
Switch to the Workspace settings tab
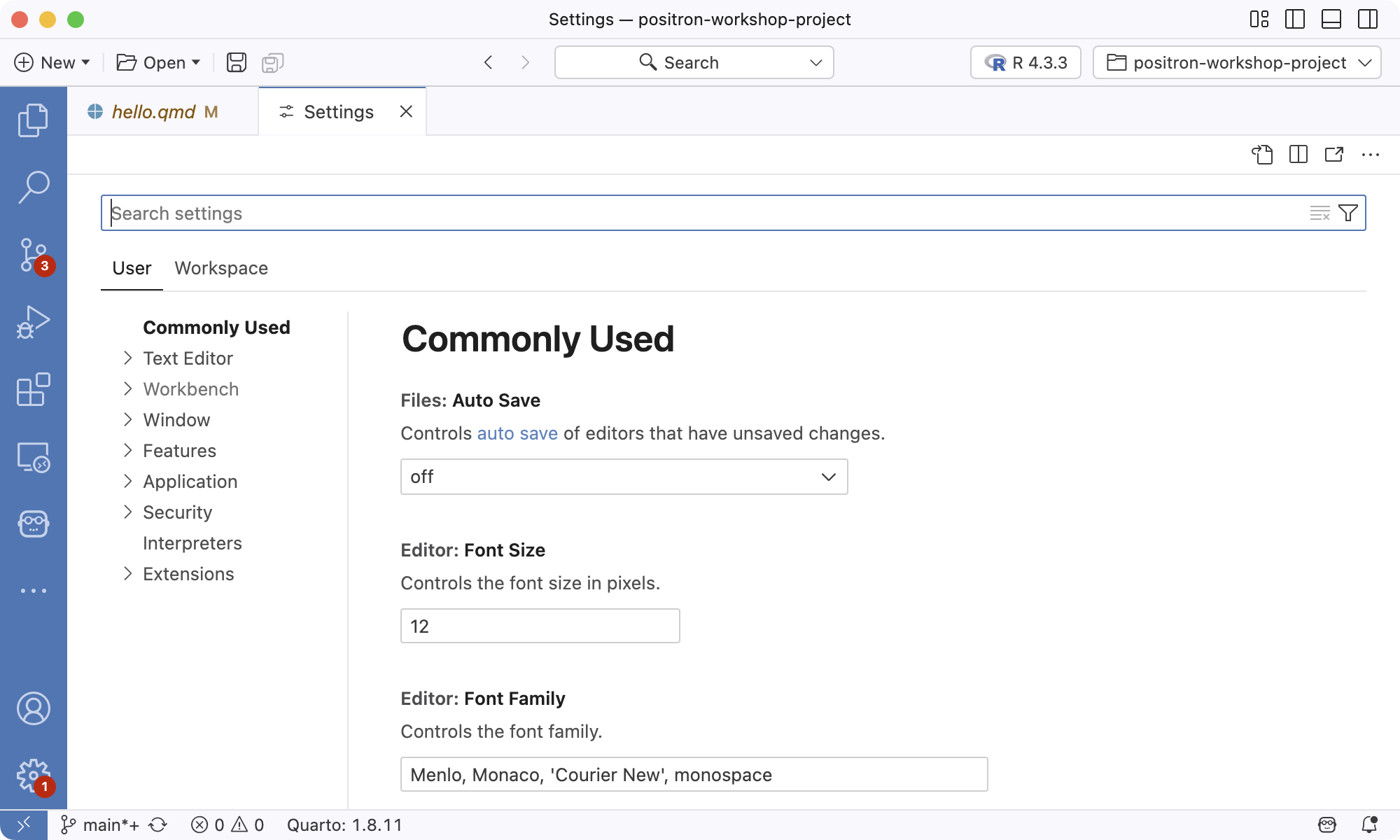(x=221, y=268)
